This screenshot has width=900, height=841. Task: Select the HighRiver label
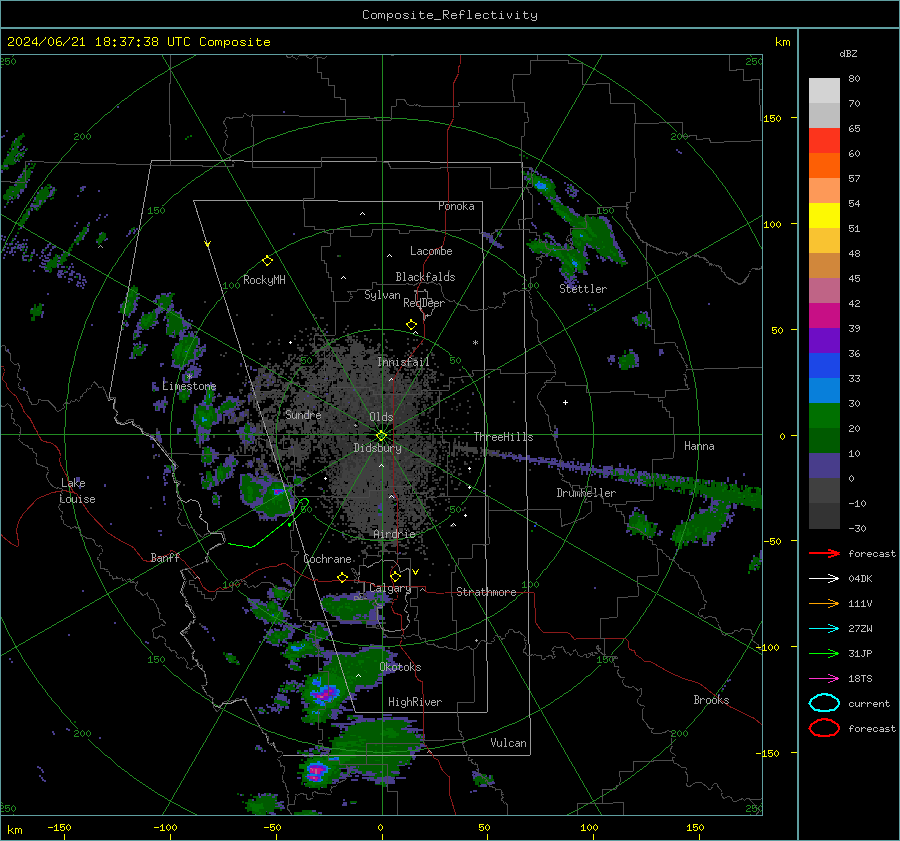415,702
